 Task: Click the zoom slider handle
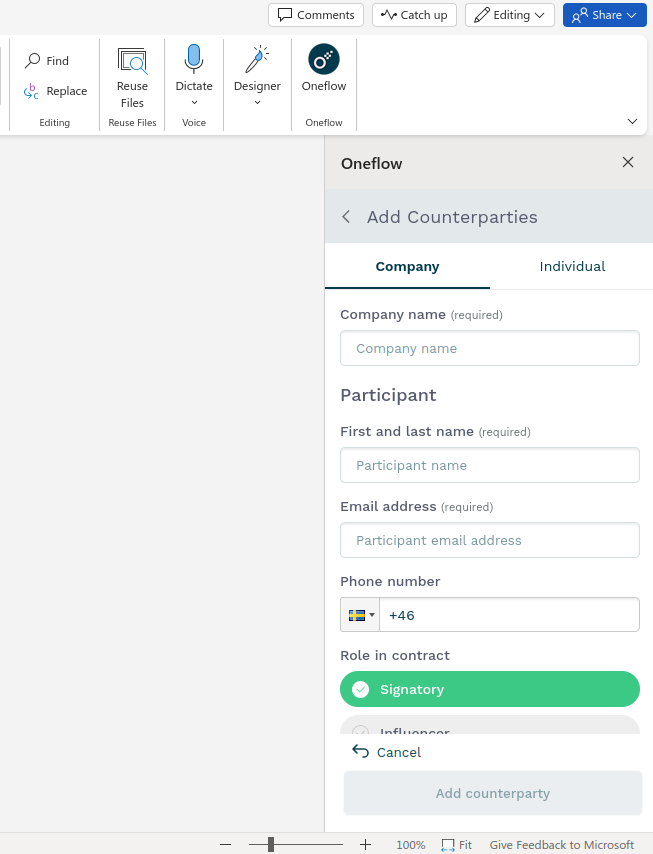pos(271,845)
